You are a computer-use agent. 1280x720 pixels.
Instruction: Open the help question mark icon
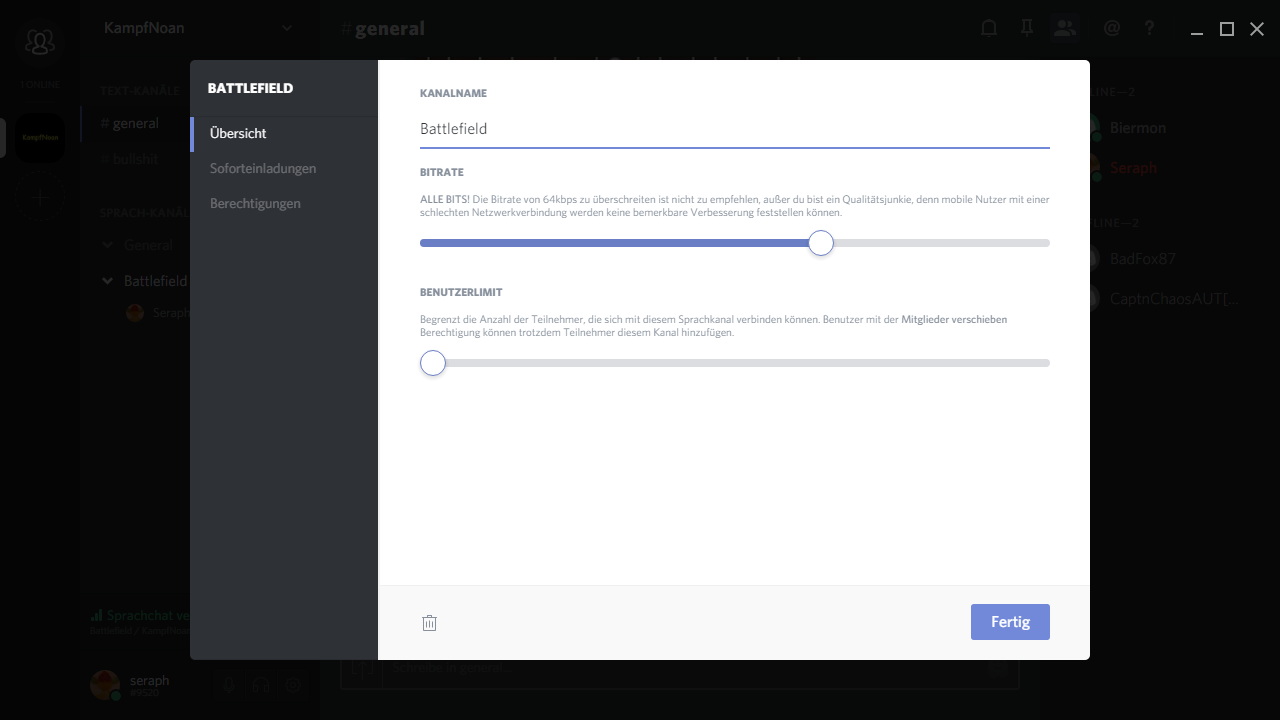[1150, 28]
